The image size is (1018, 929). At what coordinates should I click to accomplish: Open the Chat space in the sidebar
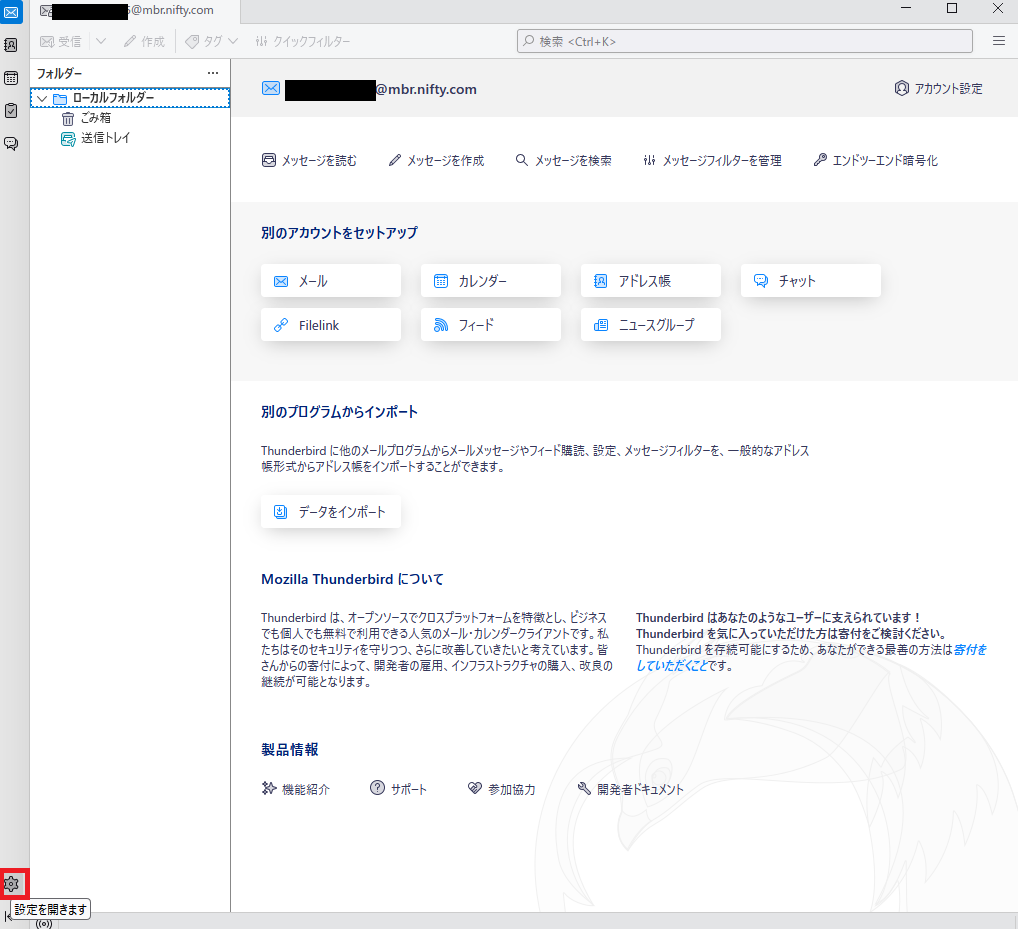(x=11, y=143)
